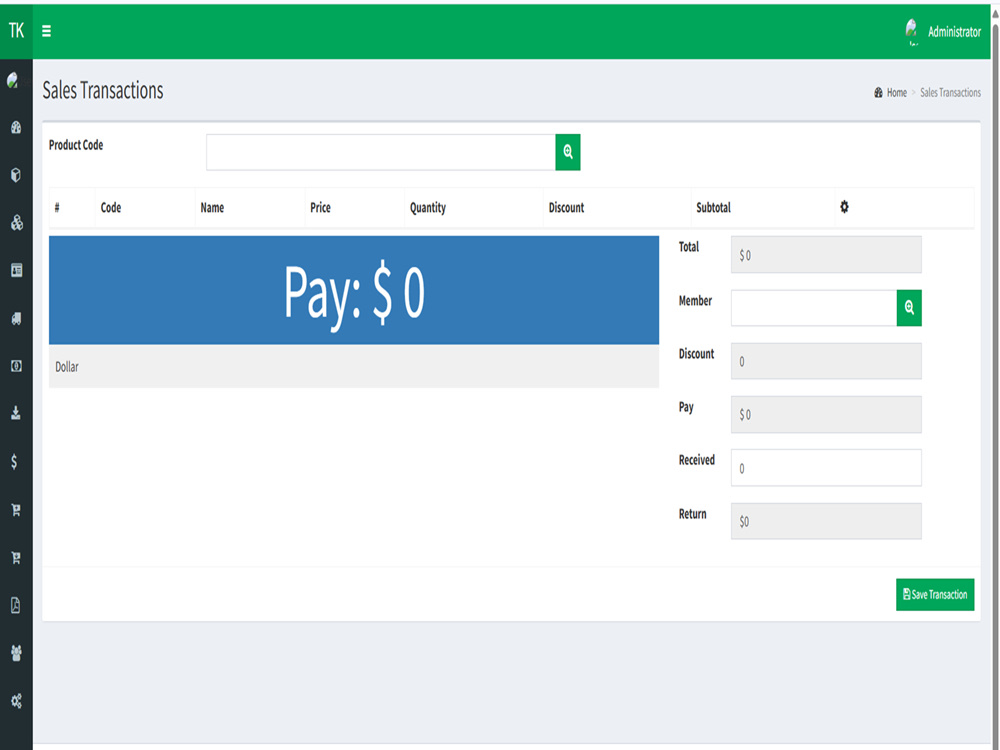Open the users group icon in sidebar
This screenshot has width=1000, height=750.
tap(16, 652)
